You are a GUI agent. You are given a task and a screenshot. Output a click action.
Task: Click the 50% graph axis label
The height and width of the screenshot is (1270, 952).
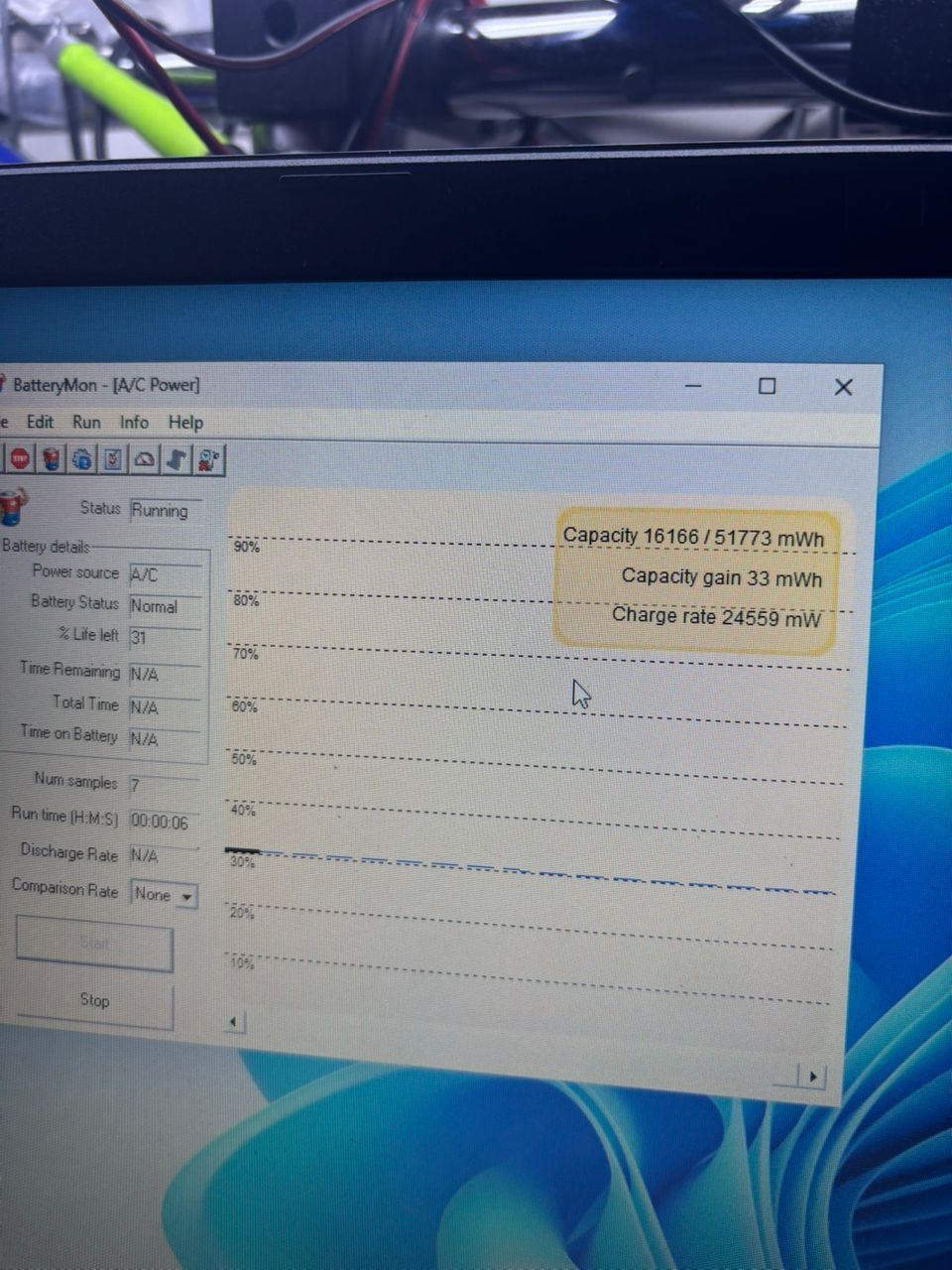[x=243, y=759]
